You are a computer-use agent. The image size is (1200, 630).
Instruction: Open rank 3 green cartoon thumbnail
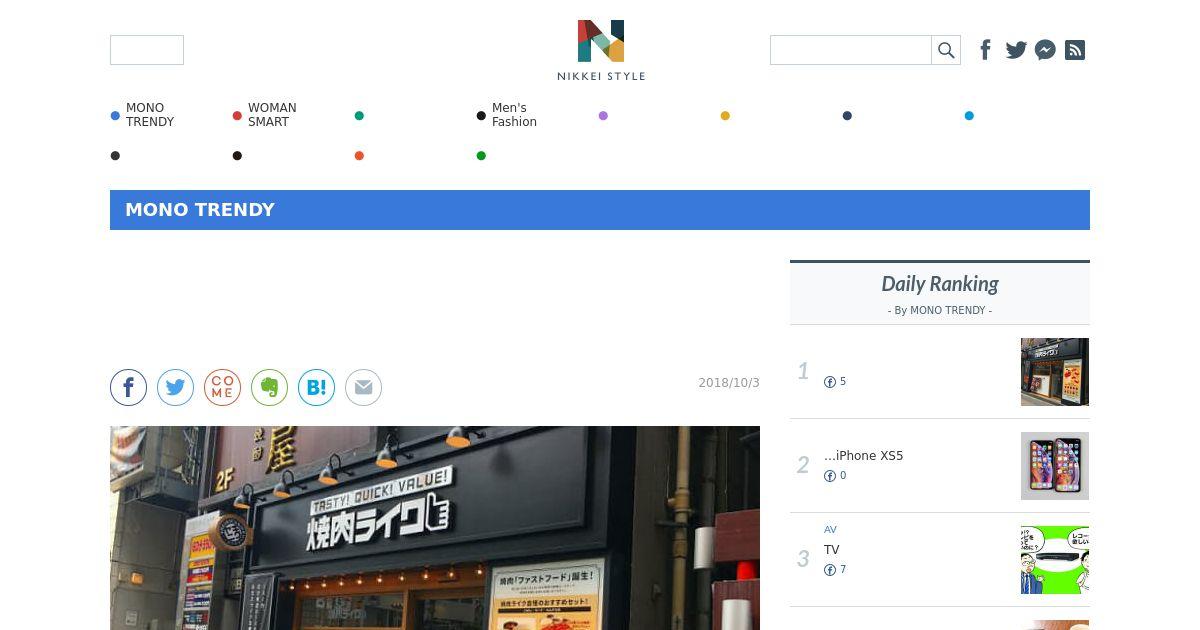(x=1055, y=560)
